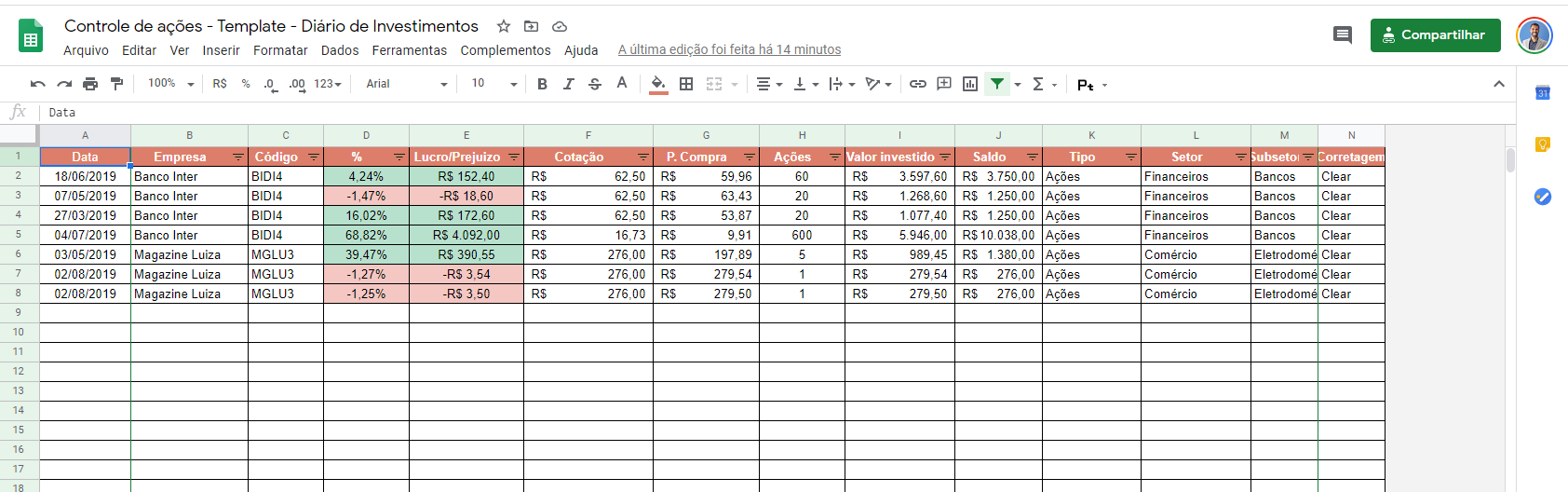Open input tools Pt button
This screenshot has height=492, width=1568.
(1091, 85)
